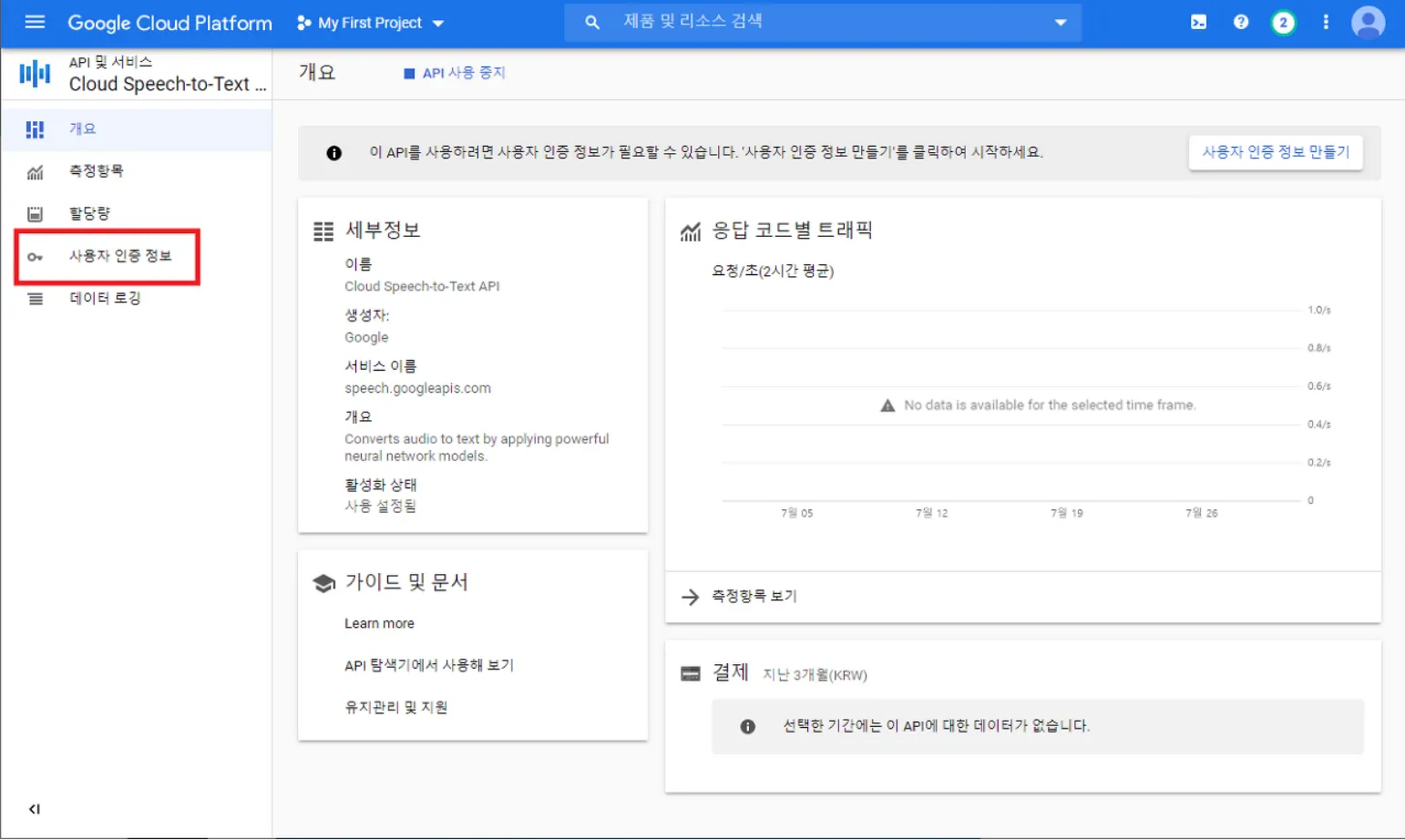Click the info icon in the billing notice
This screenshot has height=840, width=1405.
point(748,726)
